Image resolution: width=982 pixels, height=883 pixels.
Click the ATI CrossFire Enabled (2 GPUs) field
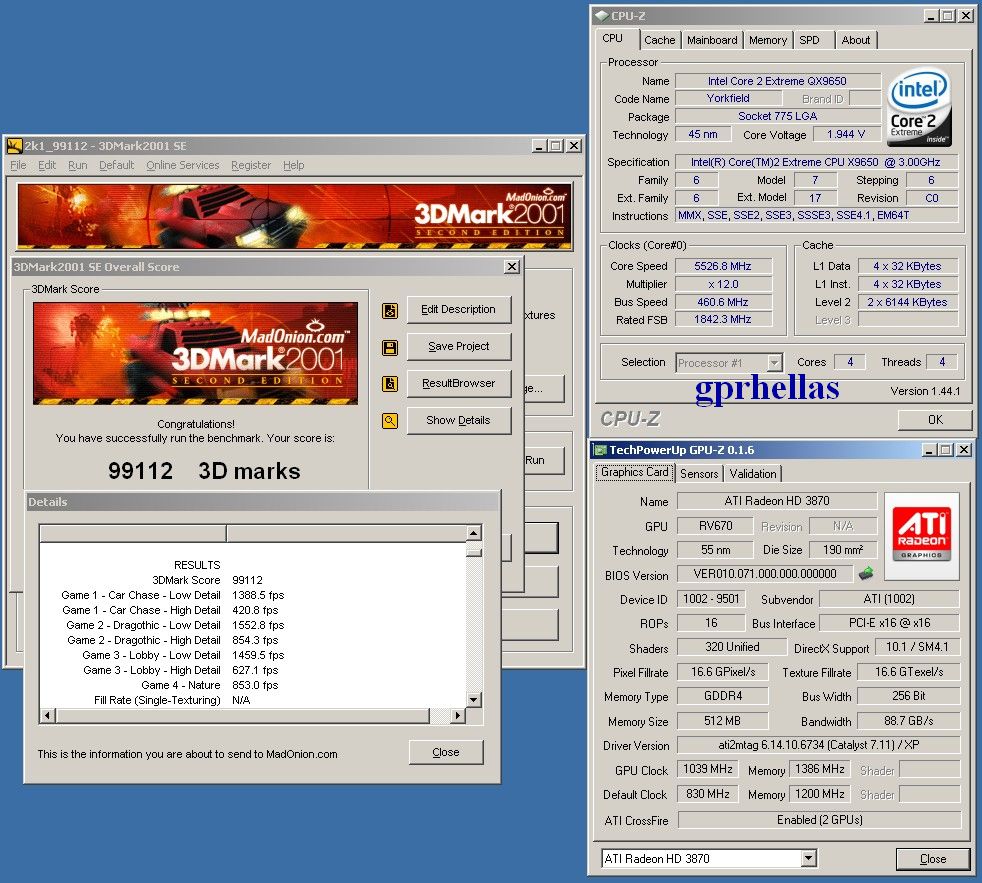click(x=819, y=820)
